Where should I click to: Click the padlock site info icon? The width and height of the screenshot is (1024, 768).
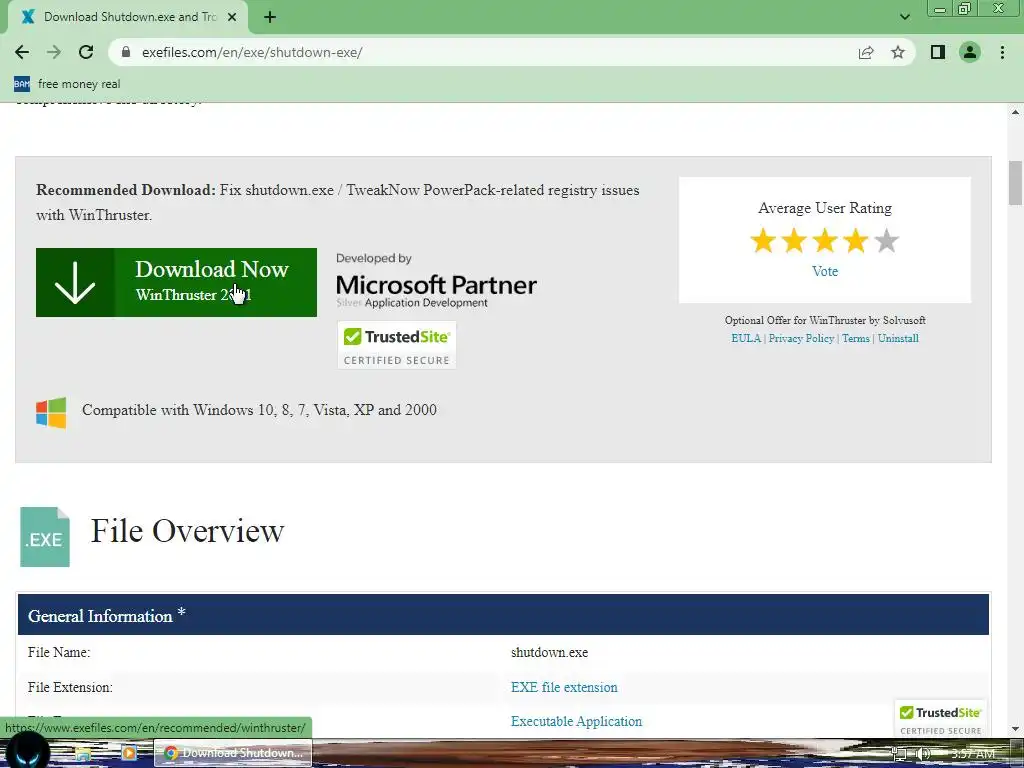126,52
